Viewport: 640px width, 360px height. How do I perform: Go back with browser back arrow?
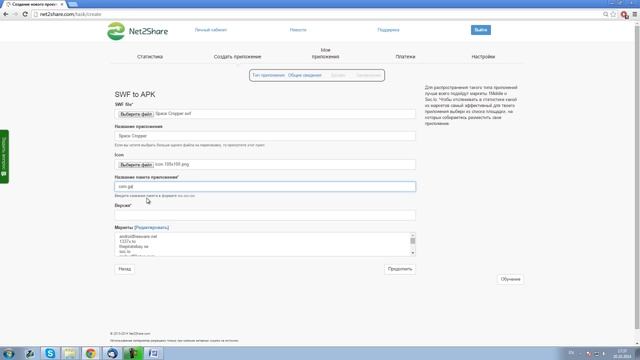point(6,14)
